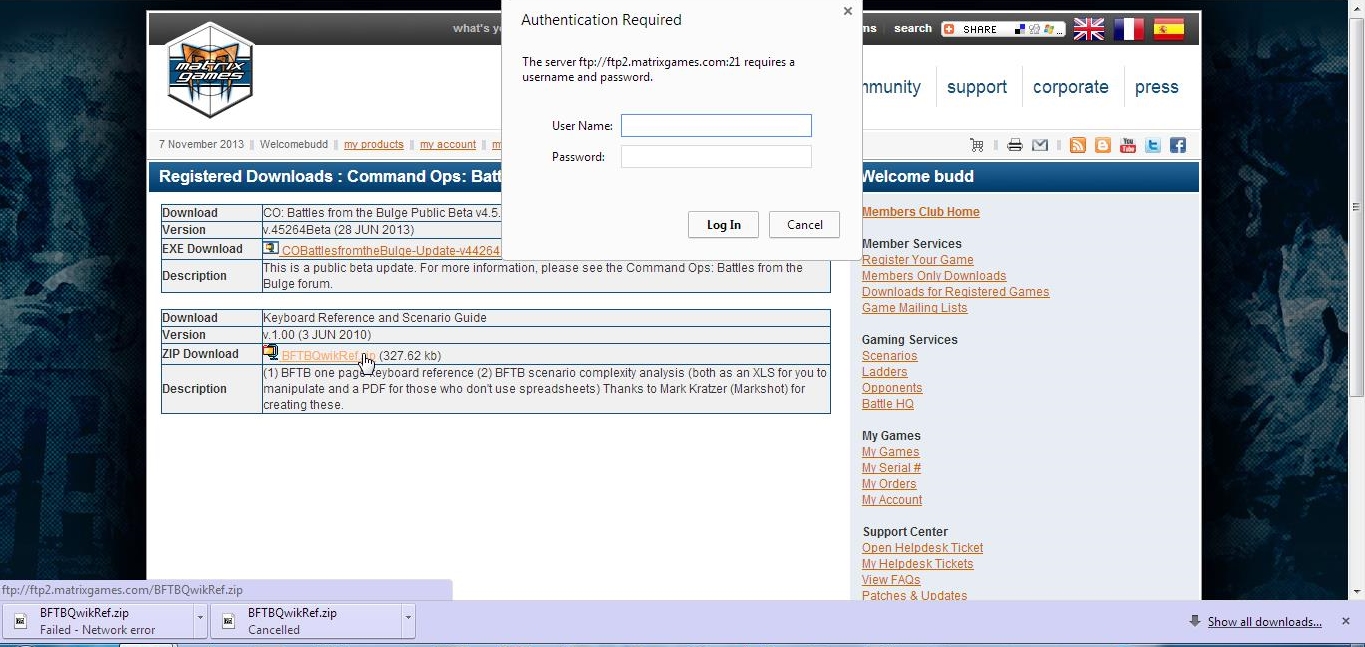Click the User Name input field
This screenshot has height=647, width=1365.
click(716, 125)
